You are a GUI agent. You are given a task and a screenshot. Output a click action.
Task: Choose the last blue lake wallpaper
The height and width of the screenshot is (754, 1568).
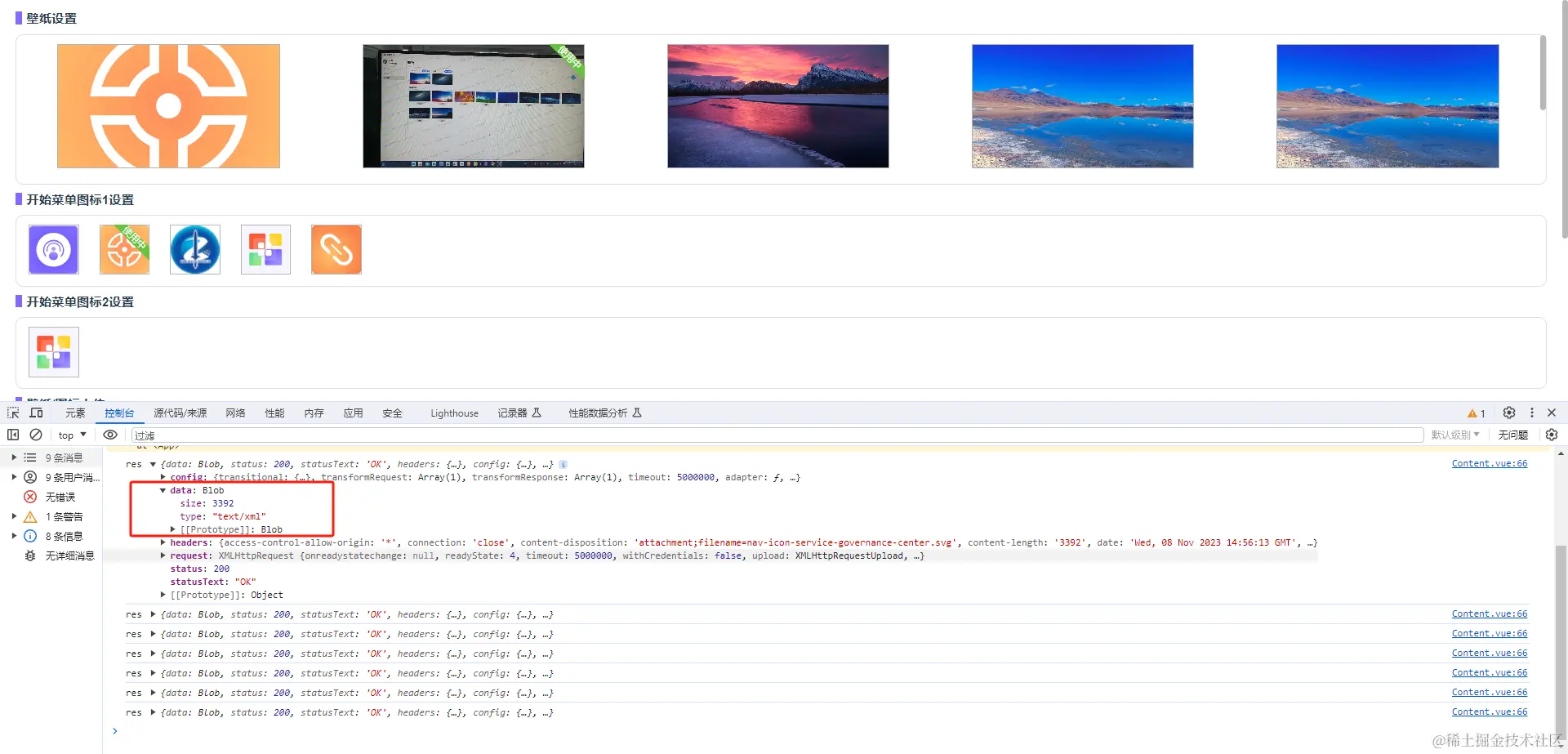pyautogui.click(x=1388, y=106)
